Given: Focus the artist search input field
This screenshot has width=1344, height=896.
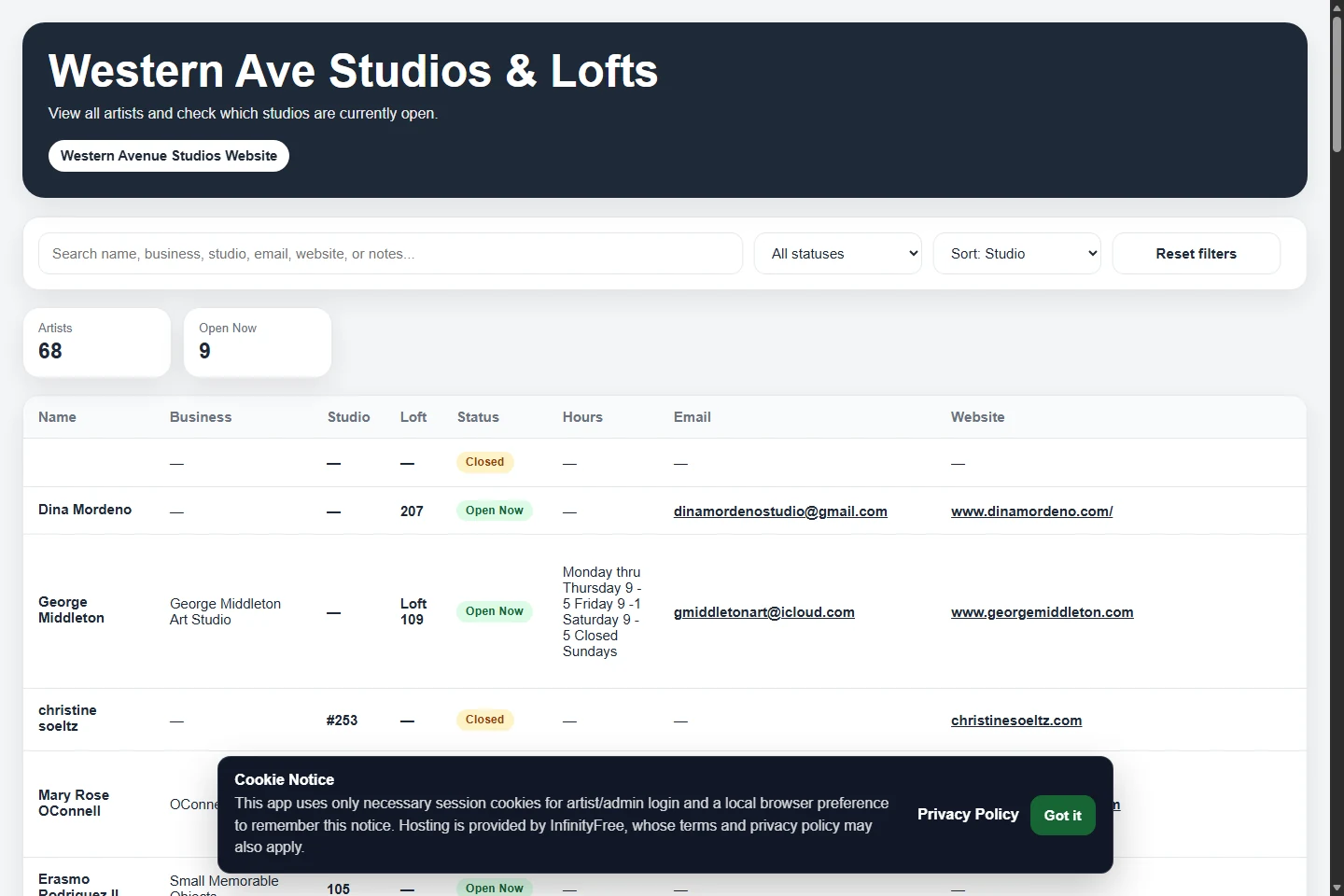Looking at the screenshot, I should [x=390, y=254].
